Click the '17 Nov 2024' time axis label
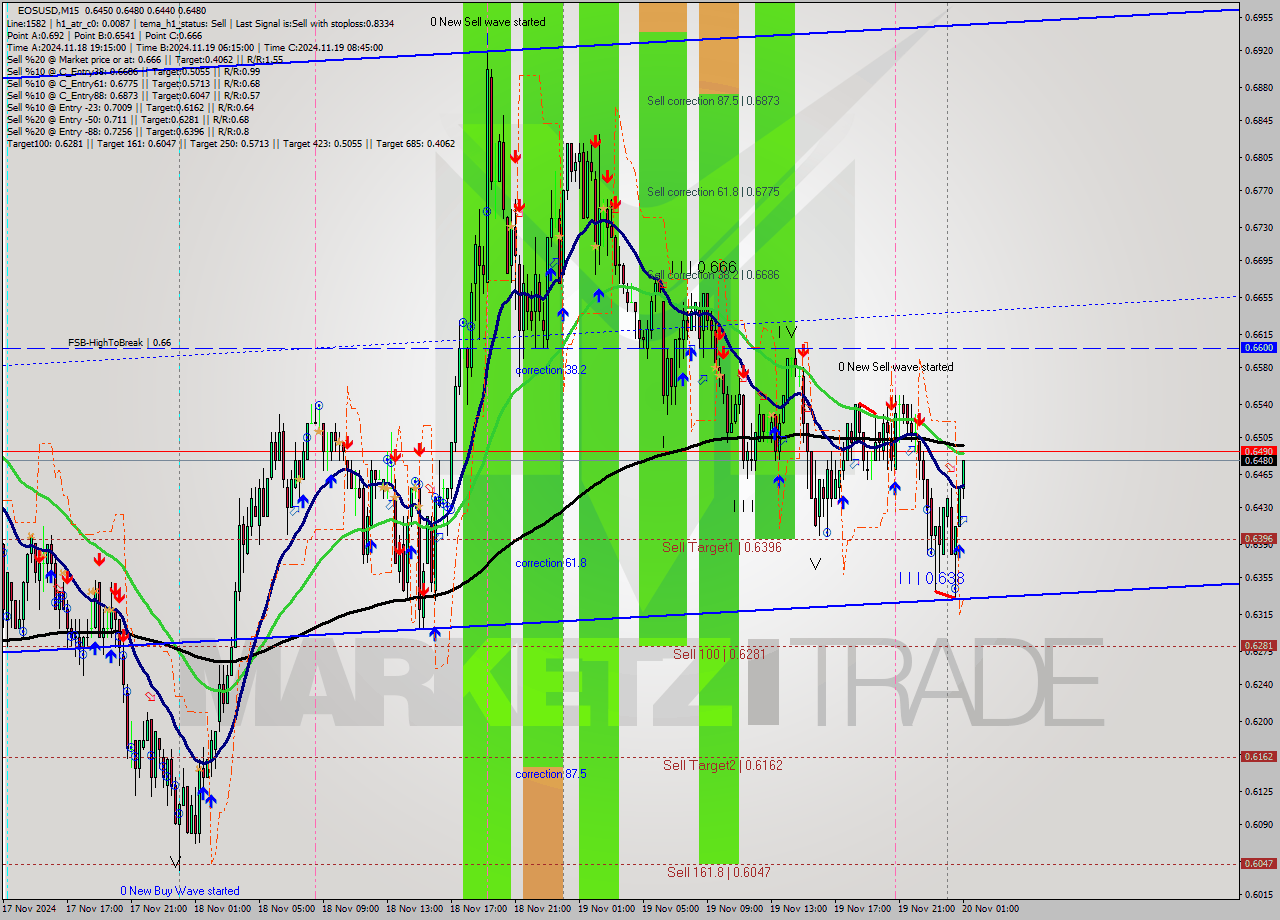Image resolution: width=1280 pixels, height=920 pixels. (29, 909)
